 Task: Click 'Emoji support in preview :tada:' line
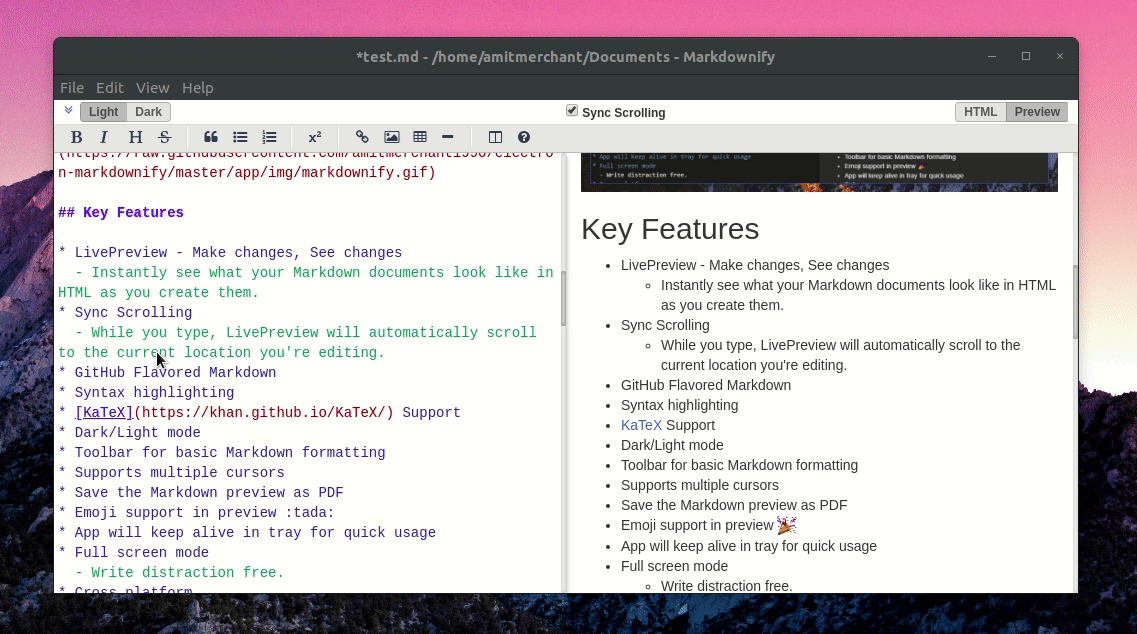pyautogui.click(x=197, y=512)
